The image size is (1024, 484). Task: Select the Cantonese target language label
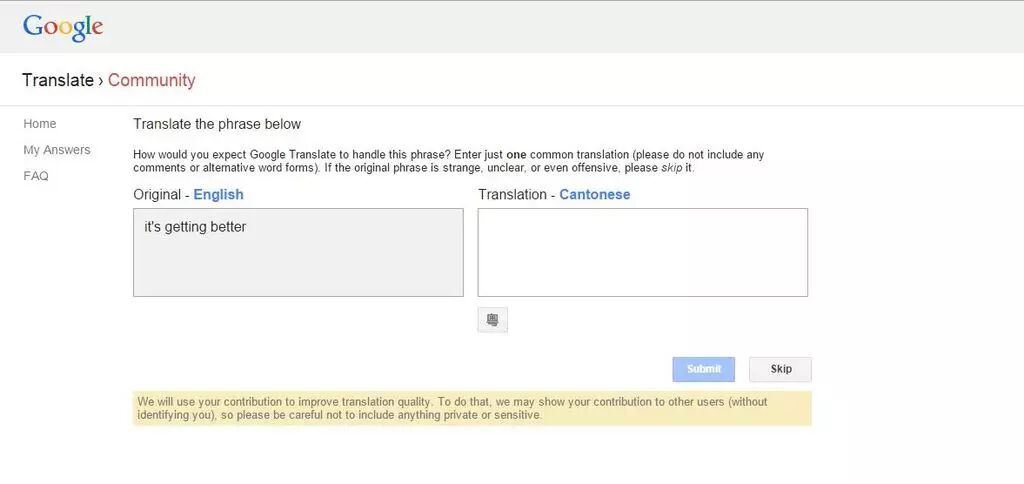pyautogui.click(x=594, y=195)
